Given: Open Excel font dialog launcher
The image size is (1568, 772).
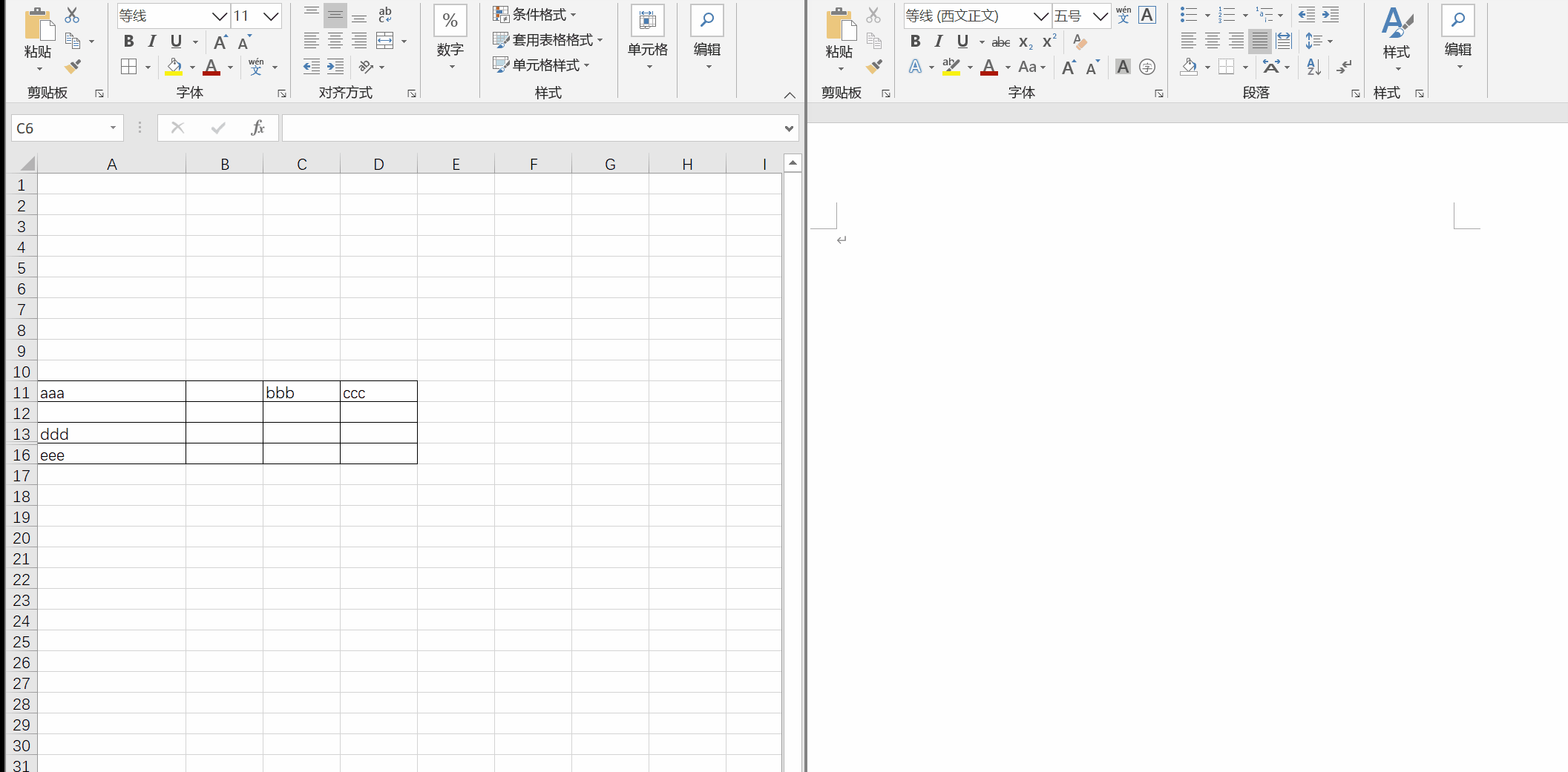Looking at the screenshot, I should coord(282,94).
